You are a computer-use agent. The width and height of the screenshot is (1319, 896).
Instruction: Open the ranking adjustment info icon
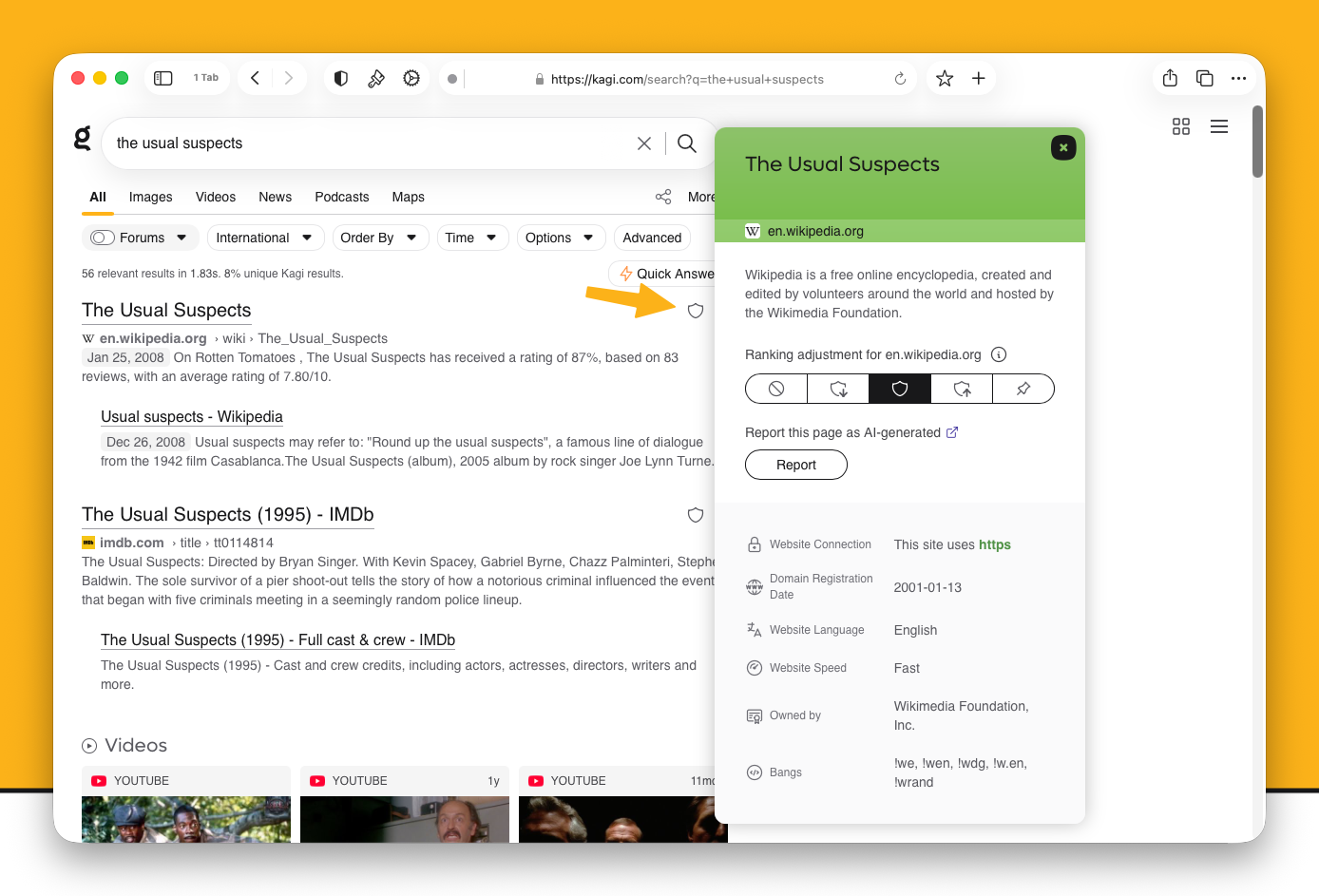(x=999, y=354)
